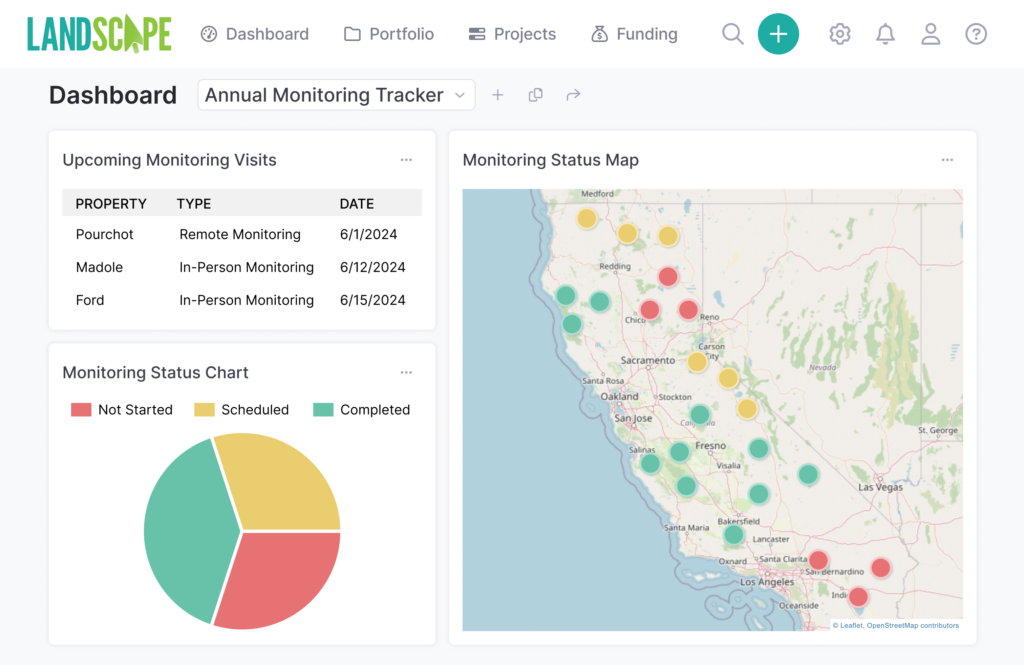
Task: Open the Leaflet attribution link
Action: point(849,624)
